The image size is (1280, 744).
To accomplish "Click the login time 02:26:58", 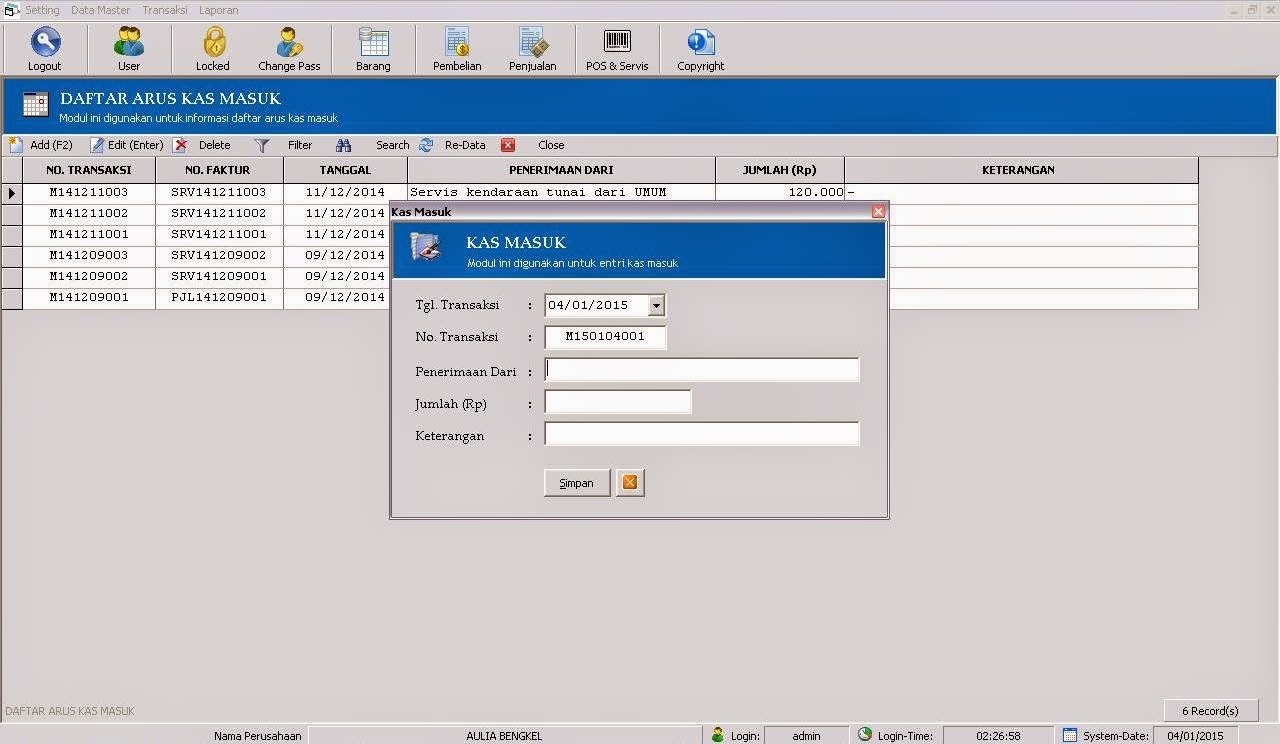I will pyautogui.click(x=998, y=736).
